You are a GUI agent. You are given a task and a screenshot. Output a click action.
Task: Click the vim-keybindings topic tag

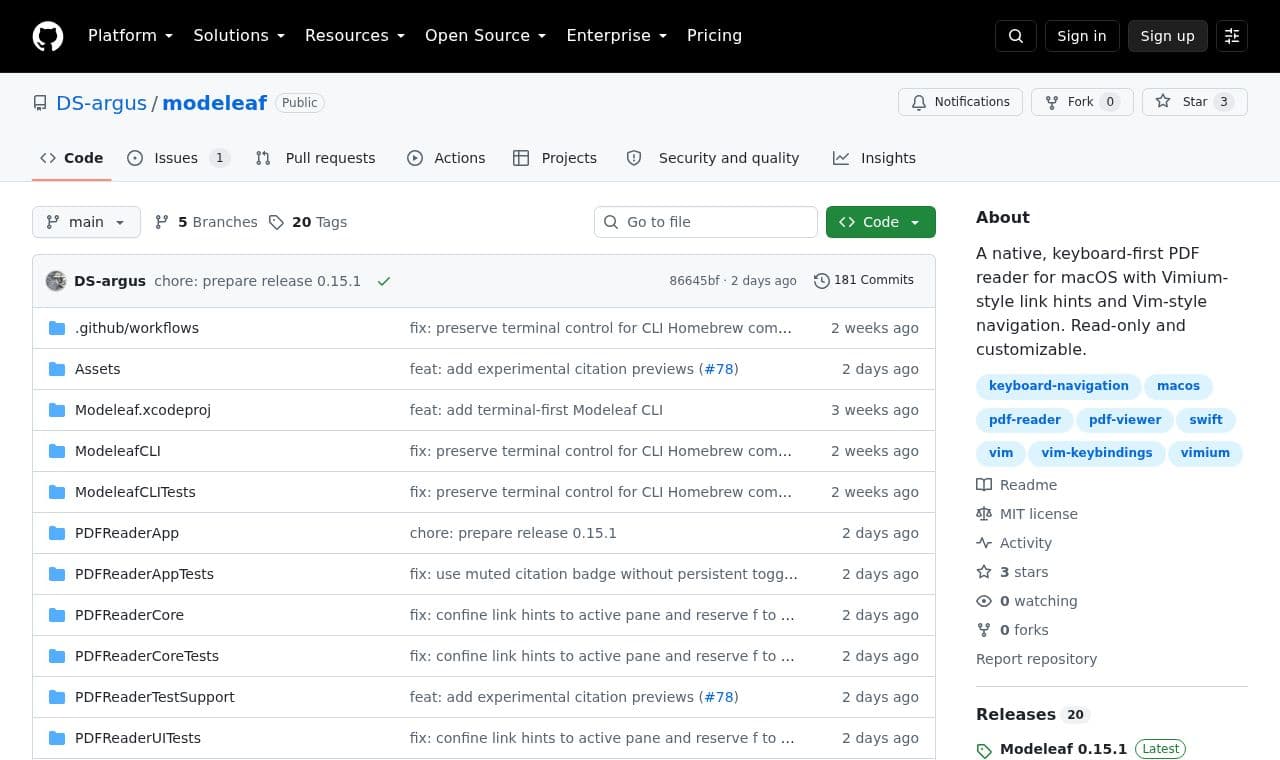[1096, 453]
